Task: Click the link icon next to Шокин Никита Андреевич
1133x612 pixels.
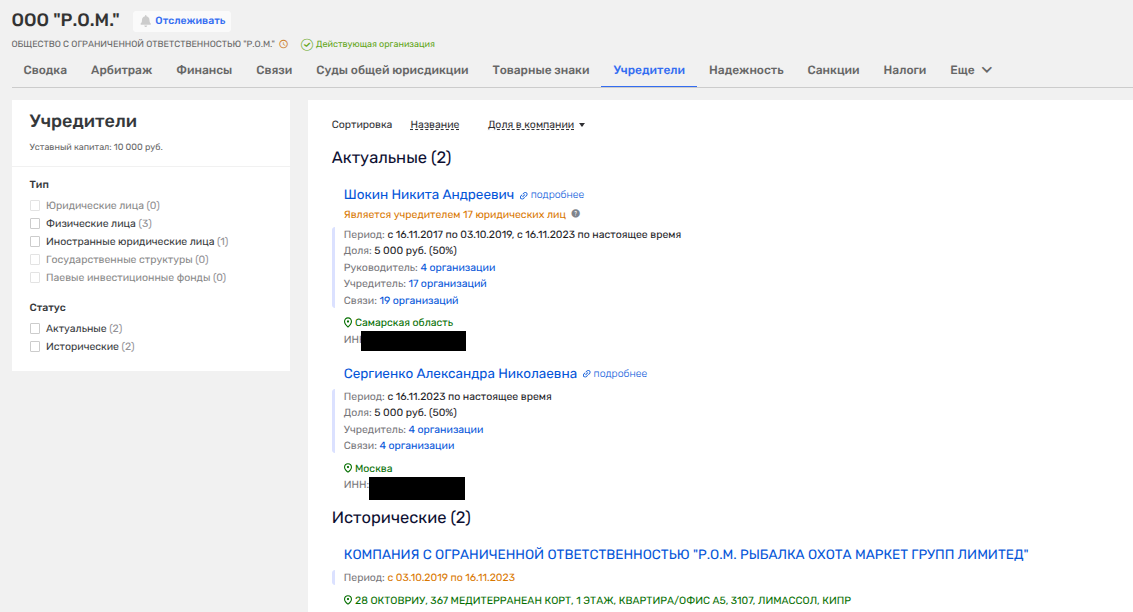Action: pos(524,195)
